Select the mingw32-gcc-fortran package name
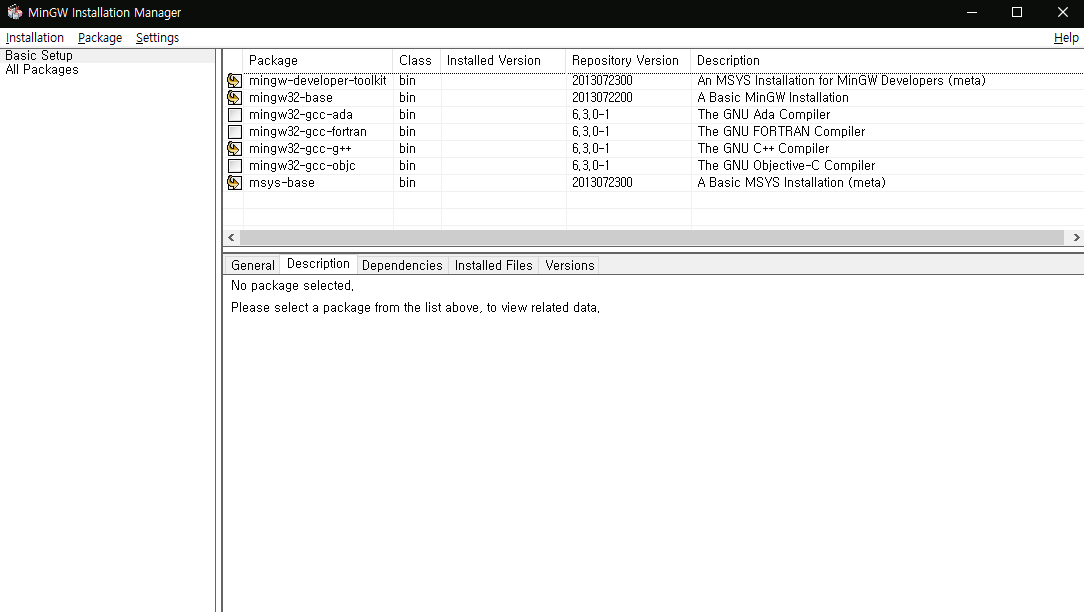Screen dimensions: 1084x612 coord(308,132)
